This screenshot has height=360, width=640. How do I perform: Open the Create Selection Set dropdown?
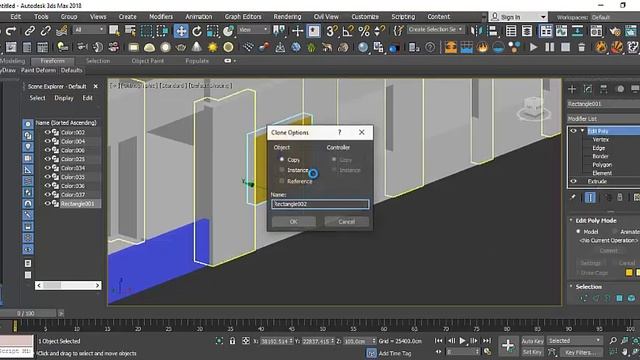pyautogui.click(x=435, y=29)
